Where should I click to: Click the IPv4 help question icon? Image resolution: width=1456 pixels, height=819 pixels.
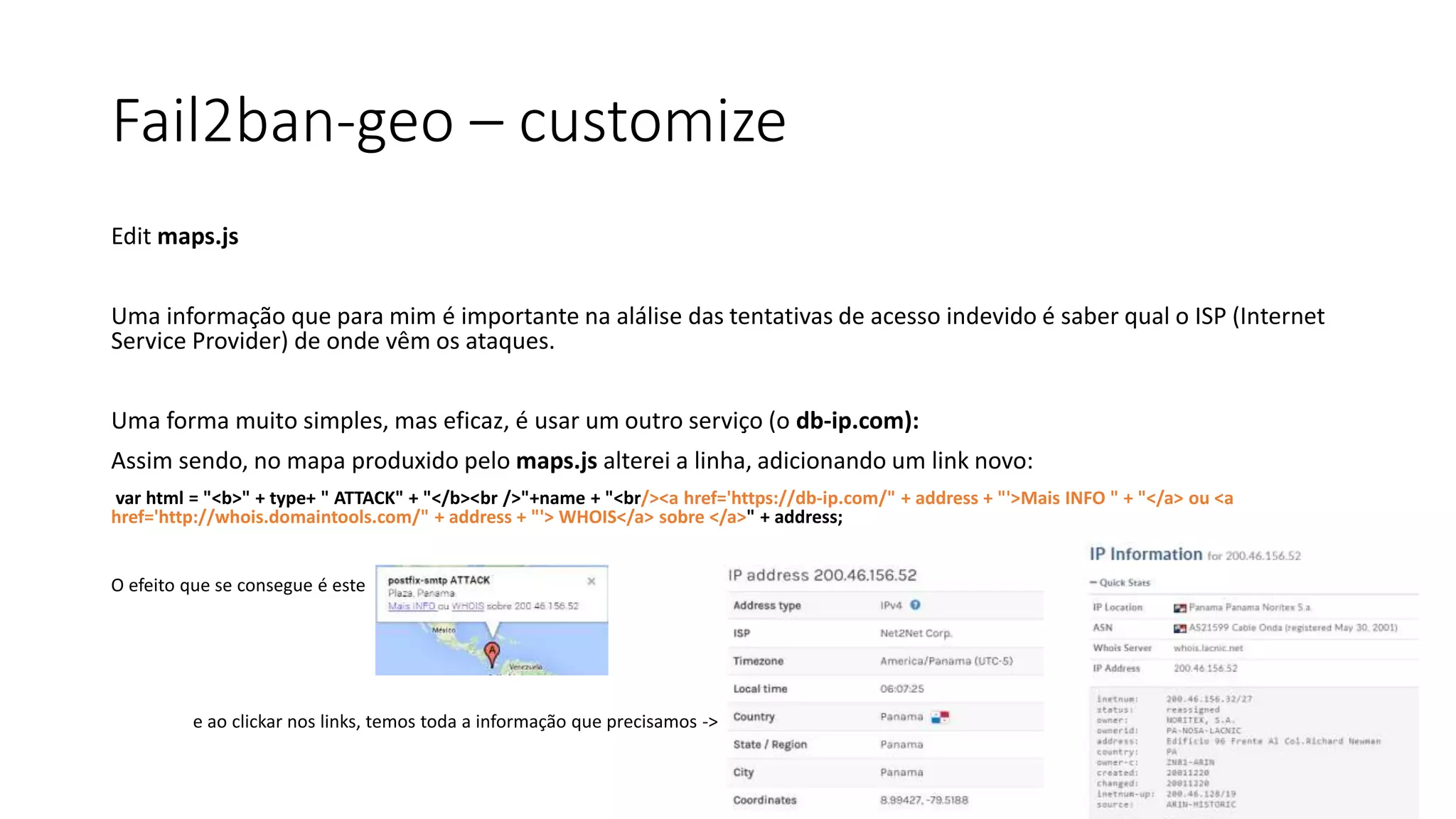click(915, 605)
